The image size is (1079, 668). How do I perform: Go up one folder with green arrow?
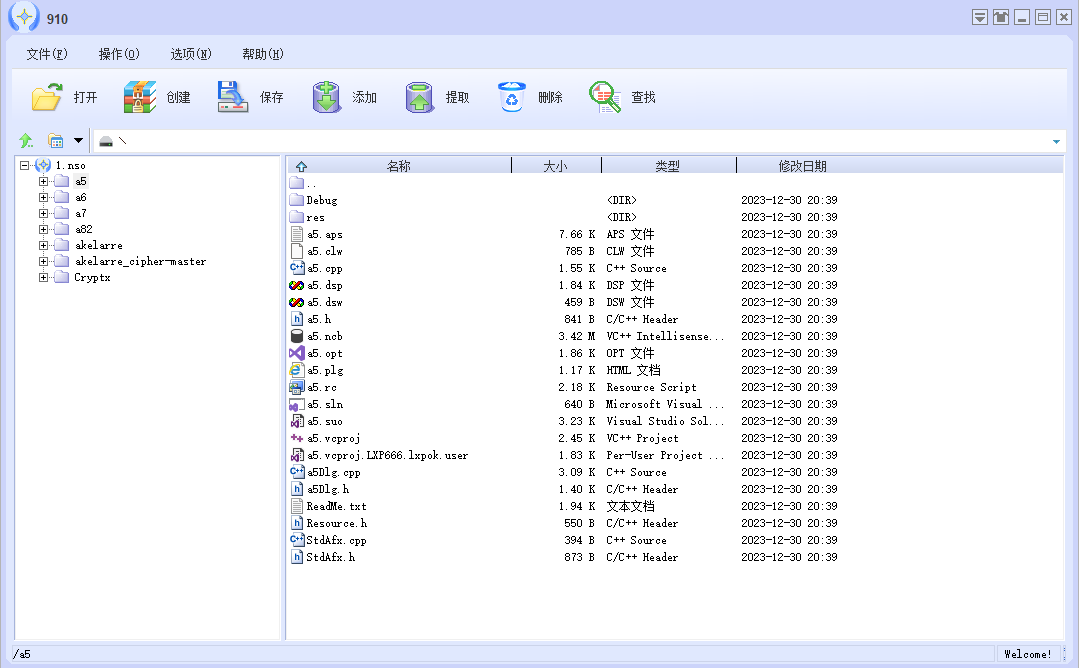coord(26,141)
